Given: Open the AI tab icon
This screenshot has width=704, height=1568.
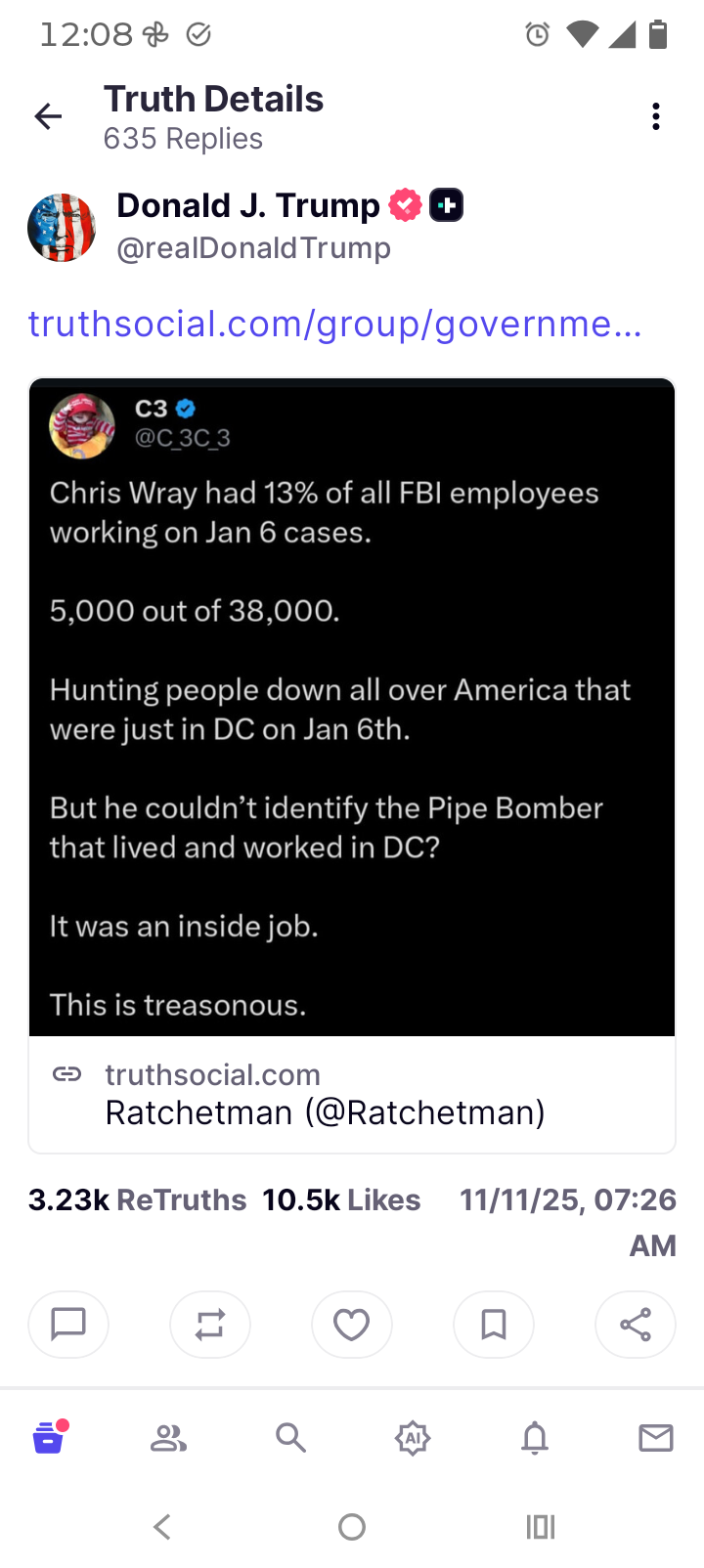Looking at the screenshot, I should [413, 1438].
